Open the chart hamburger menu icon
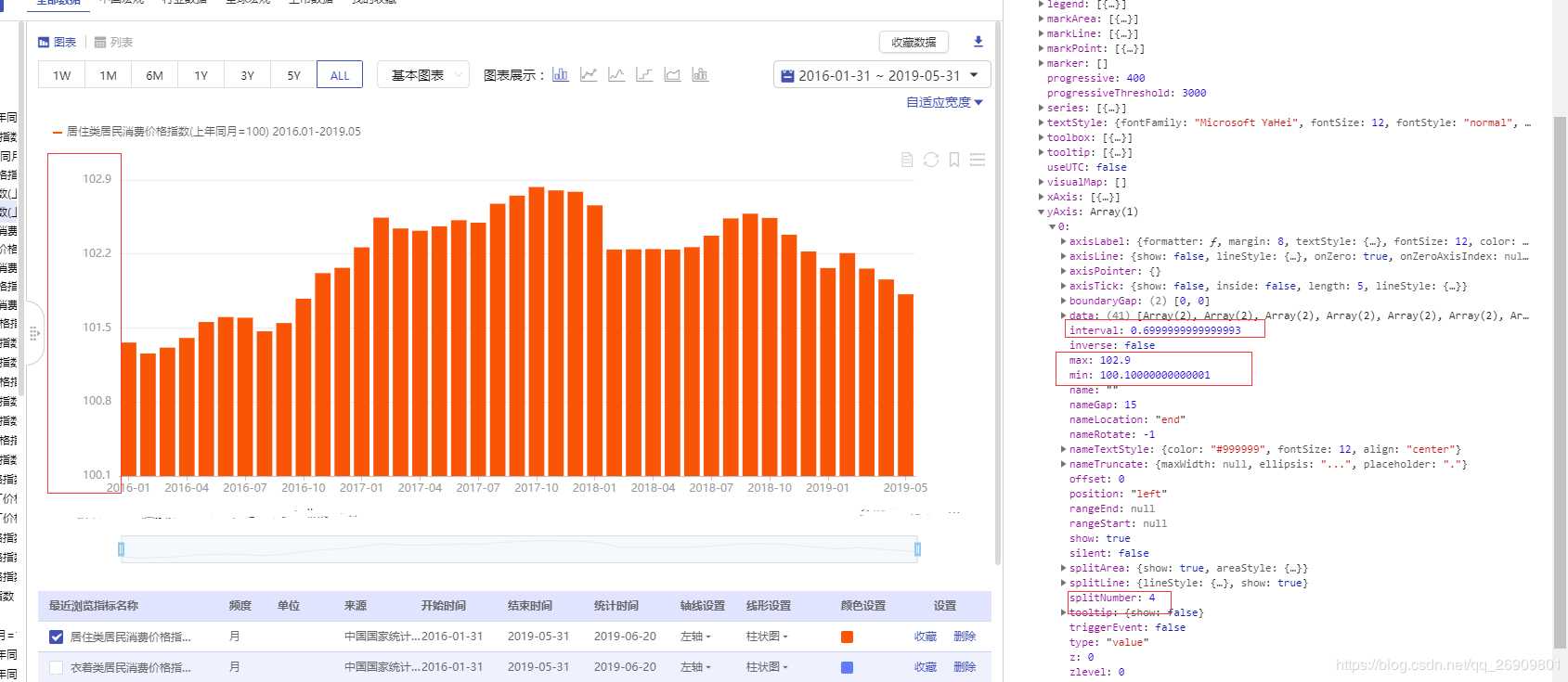The height and width of the screenshot is (682, 1568). point(977,160)
